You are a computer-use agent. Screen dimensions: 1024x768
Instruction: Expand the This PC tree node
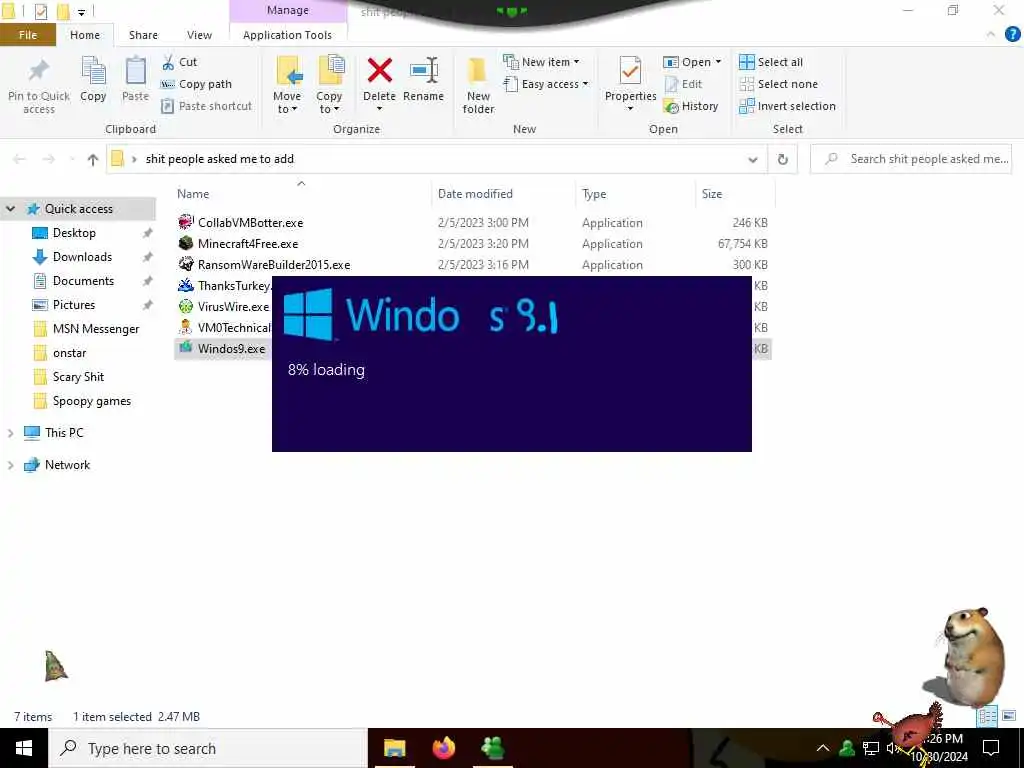10,433
